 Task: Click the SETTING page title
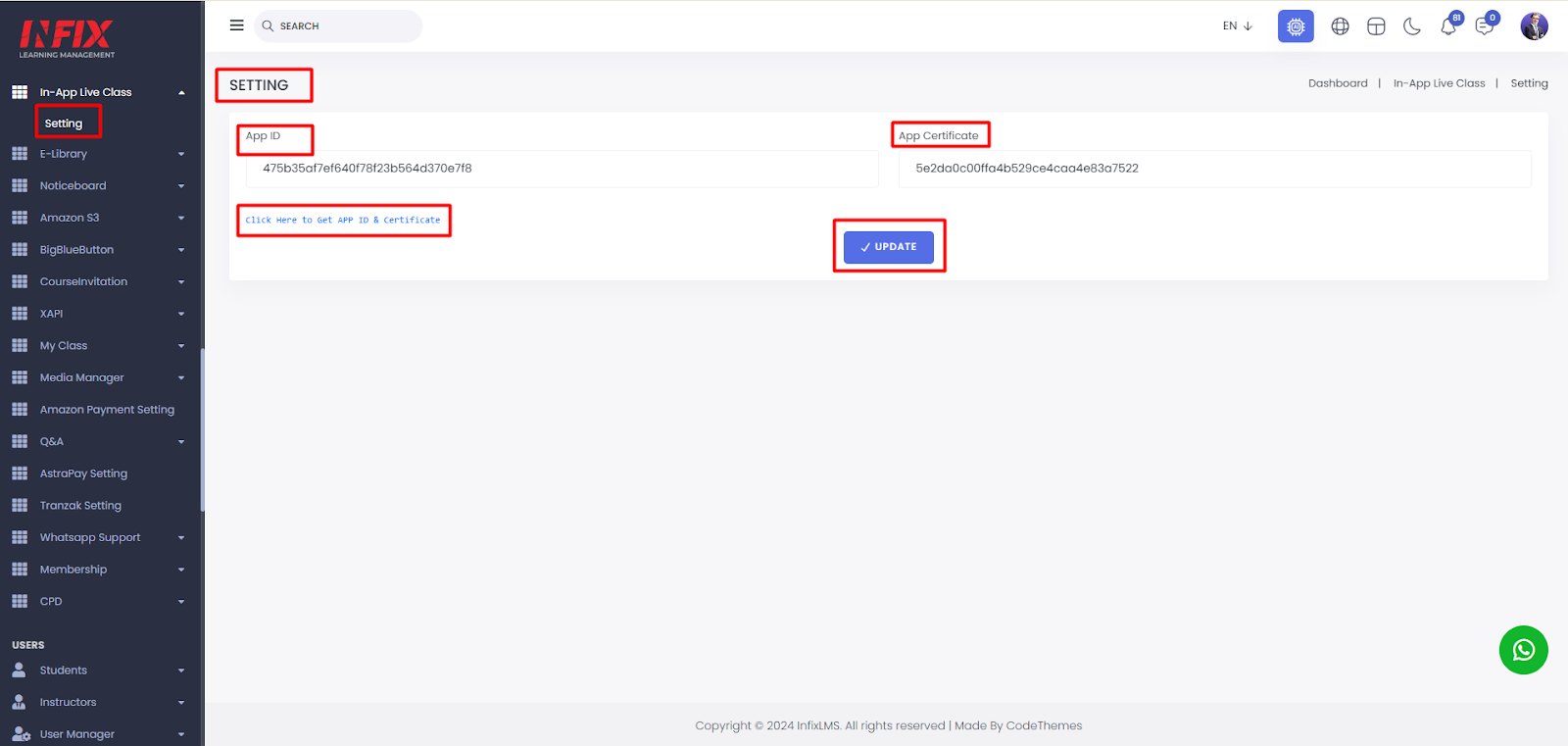pos(259,85)
